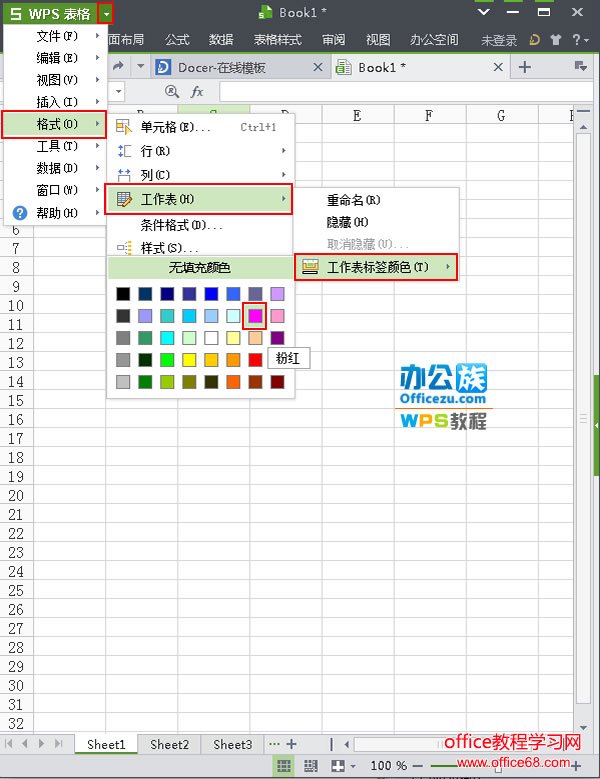This screenshot has width=600, height=779.
Task: Click the redo arrow icon
Action: (x=118, y=66)
